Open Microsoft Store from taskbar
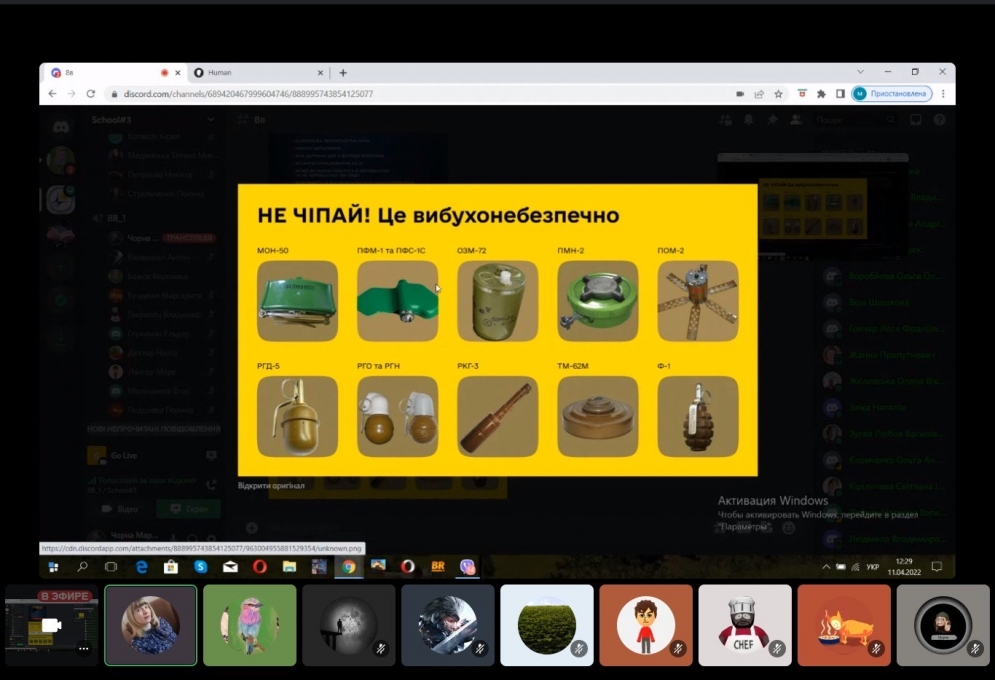 [x=171, y=567]
